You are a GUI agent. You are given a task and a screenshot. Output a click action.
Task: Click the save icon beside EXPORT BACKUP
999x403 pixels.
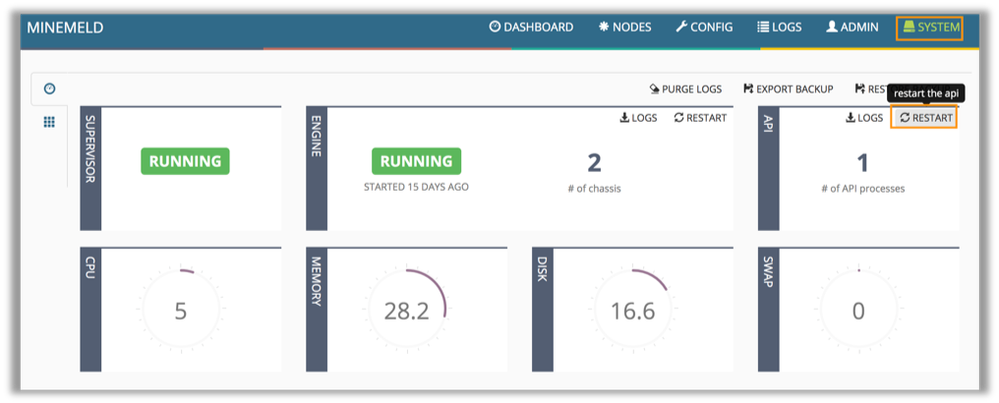749,89
